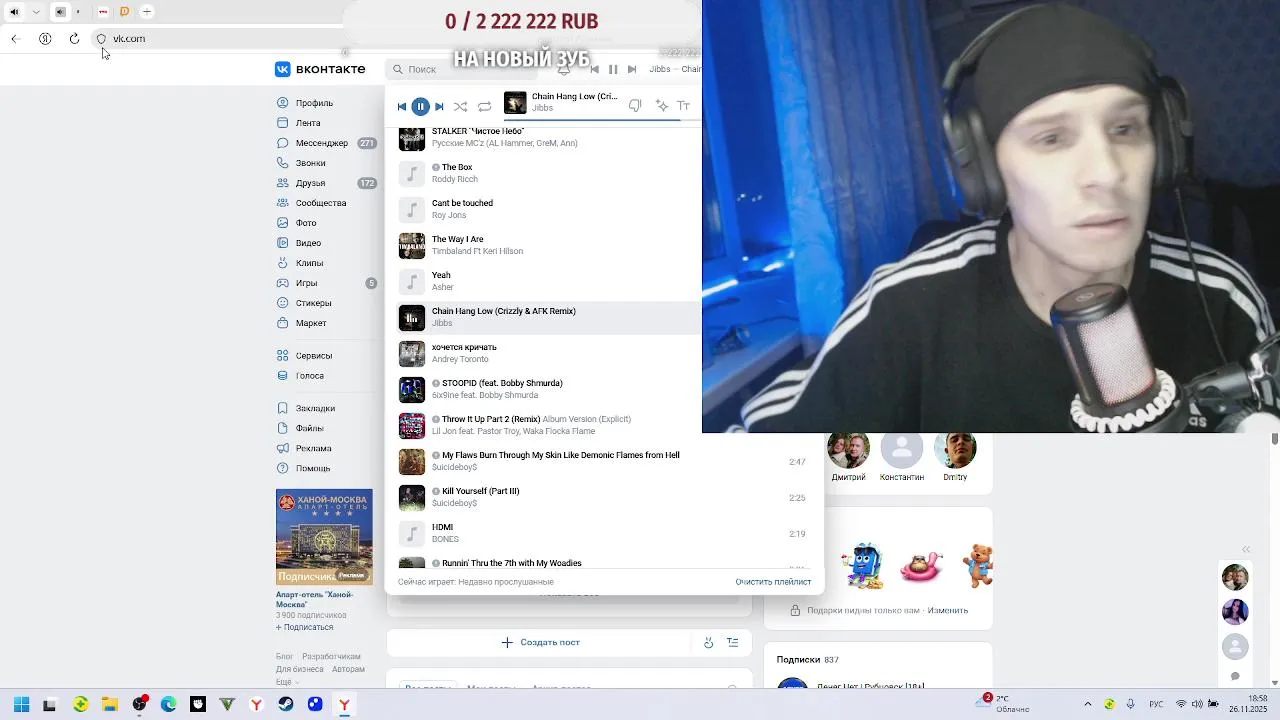Open Профиль in the left menu

point(314,103)
